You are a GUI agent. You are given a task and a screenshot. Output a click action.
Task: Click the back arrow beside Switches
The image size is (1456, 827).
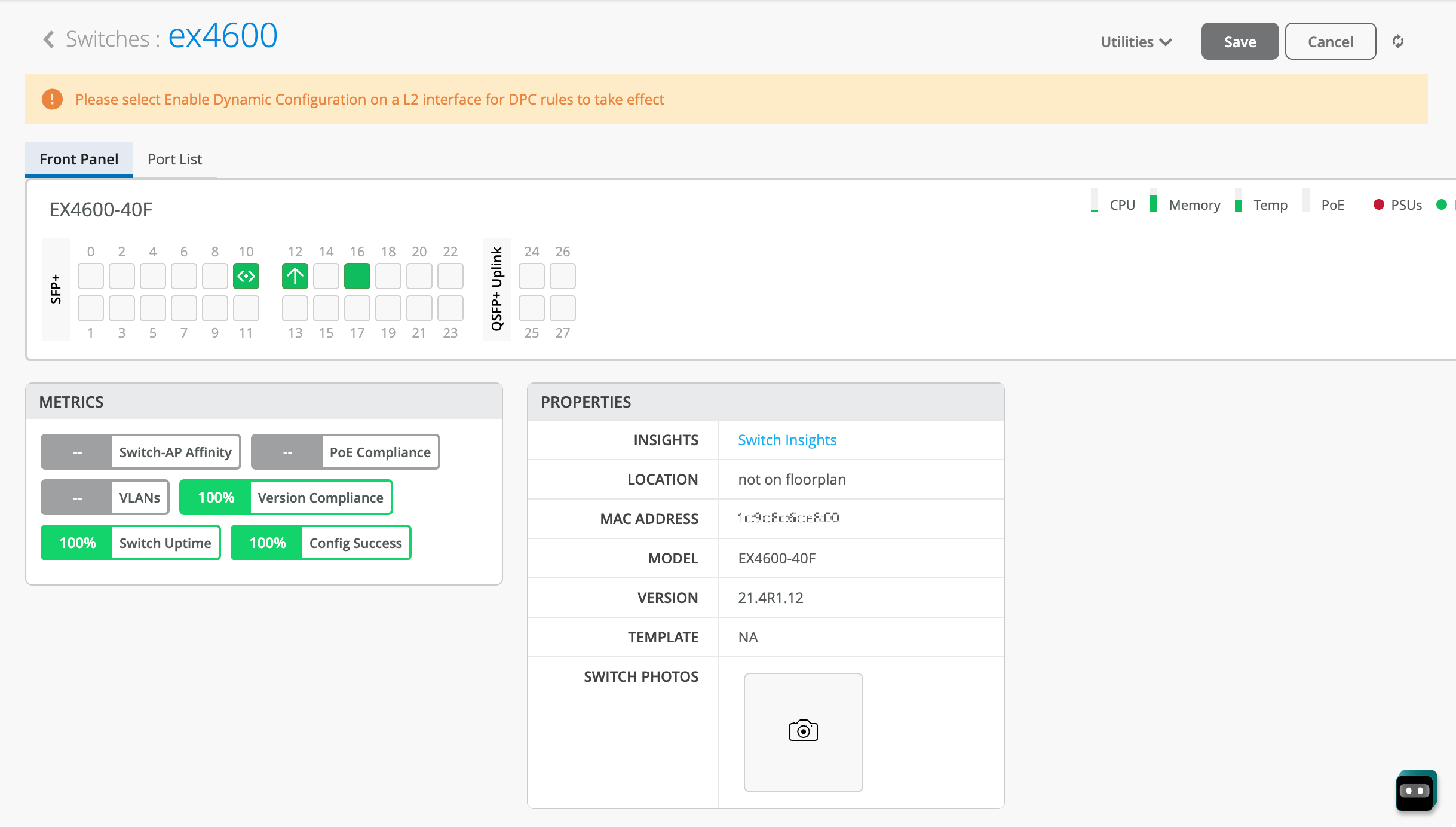(49, 40)
